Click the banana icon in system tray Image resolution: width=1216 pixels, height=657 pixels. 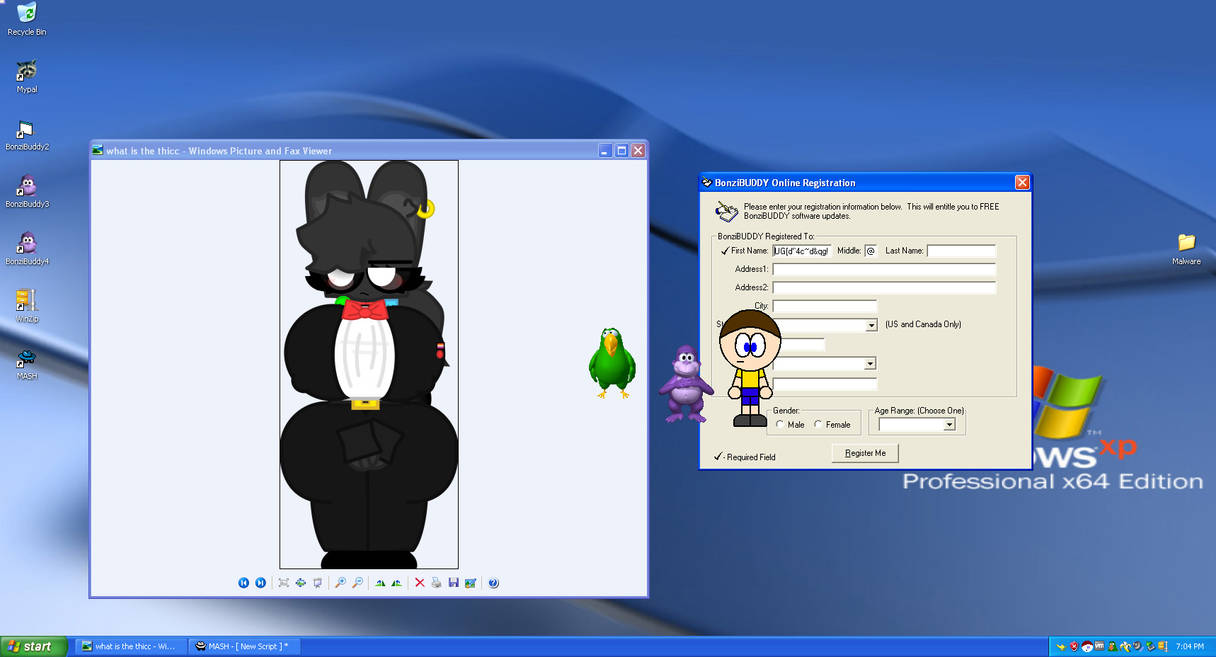pos(1126,647)
